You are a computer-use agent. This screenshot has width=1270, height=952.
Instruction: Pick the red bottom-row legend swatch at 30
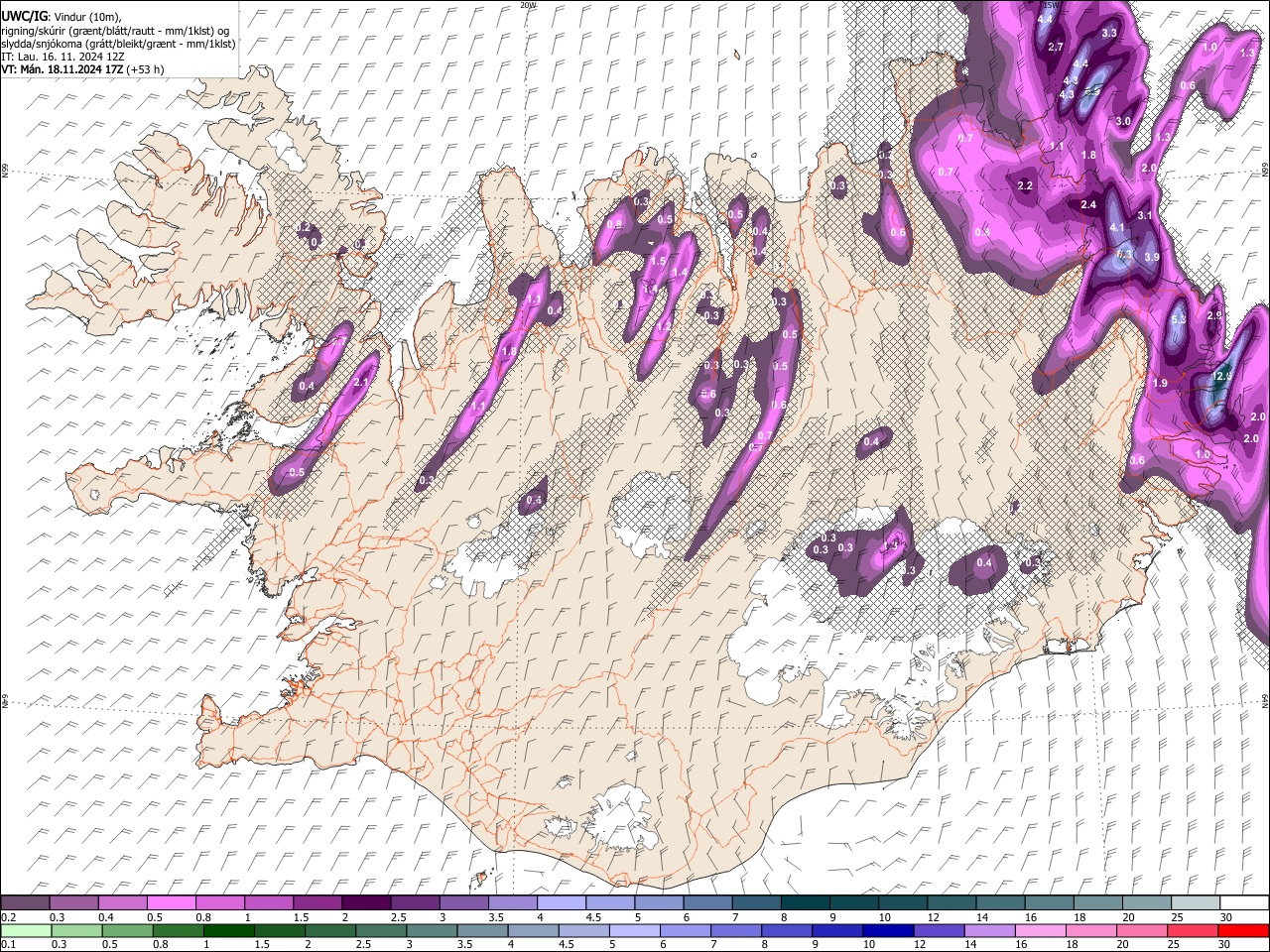pos(1244,930)
